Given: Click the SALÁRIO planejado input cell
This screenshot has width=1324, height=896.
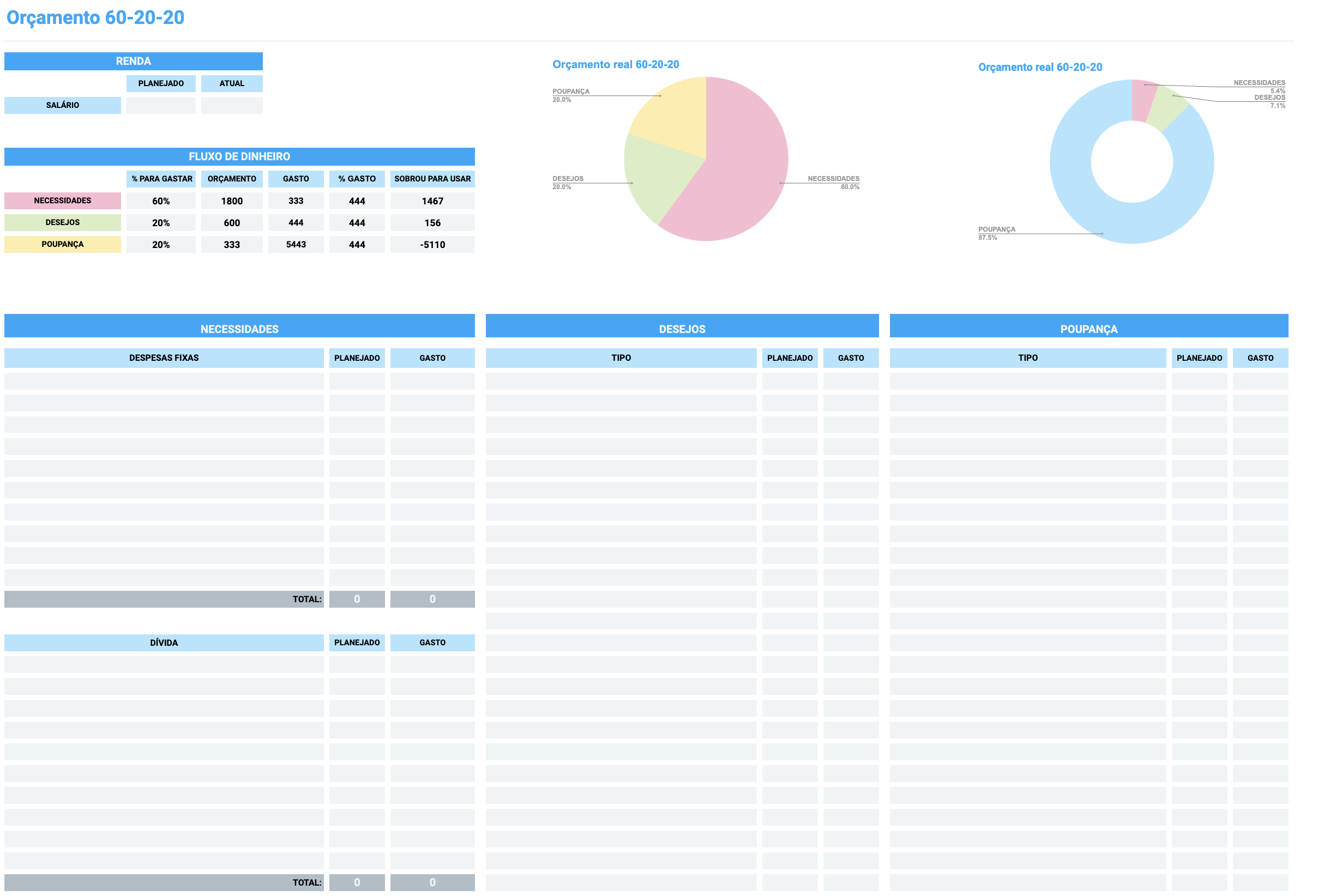Looking at the screenshot, I should (162, 106).
